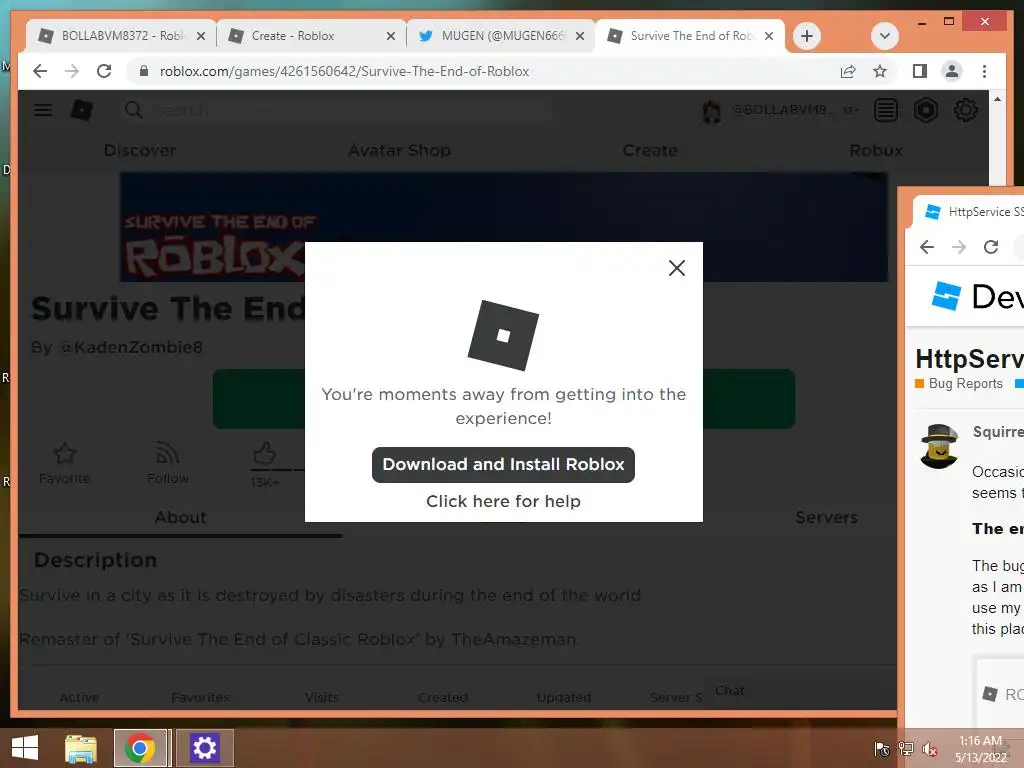Open the settings gear taskbar app
This screenshot has width=1024, height=768.
click(204, 748)
